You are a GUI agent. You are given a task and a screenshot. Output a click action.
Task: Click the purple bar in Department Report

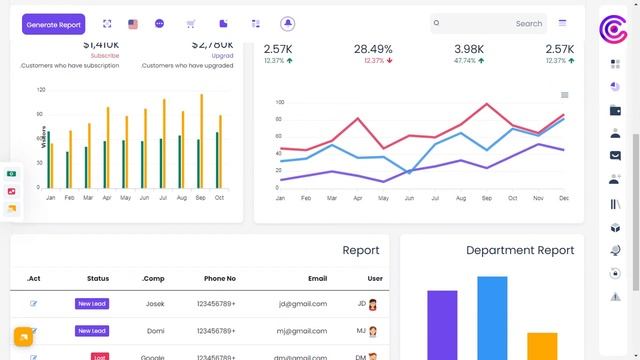442,325
